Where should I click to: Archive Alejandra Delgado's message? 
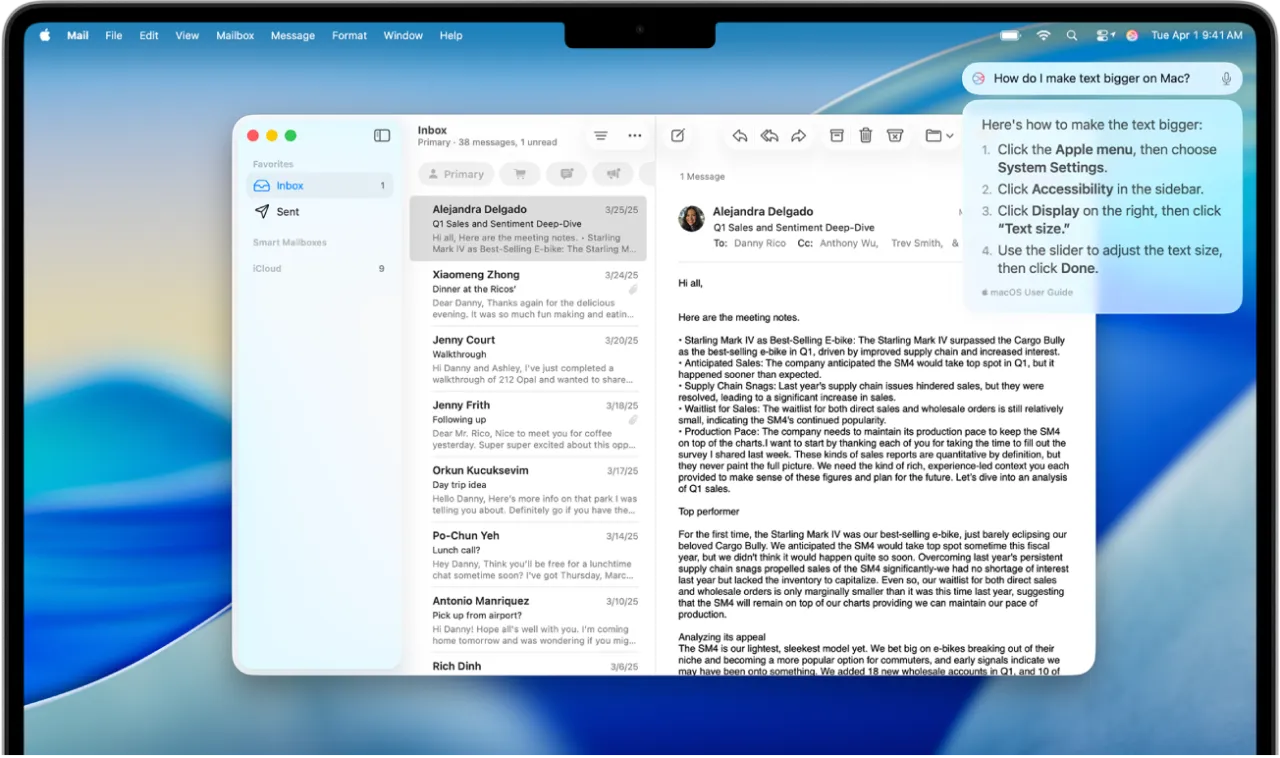[x=836, y=135]
